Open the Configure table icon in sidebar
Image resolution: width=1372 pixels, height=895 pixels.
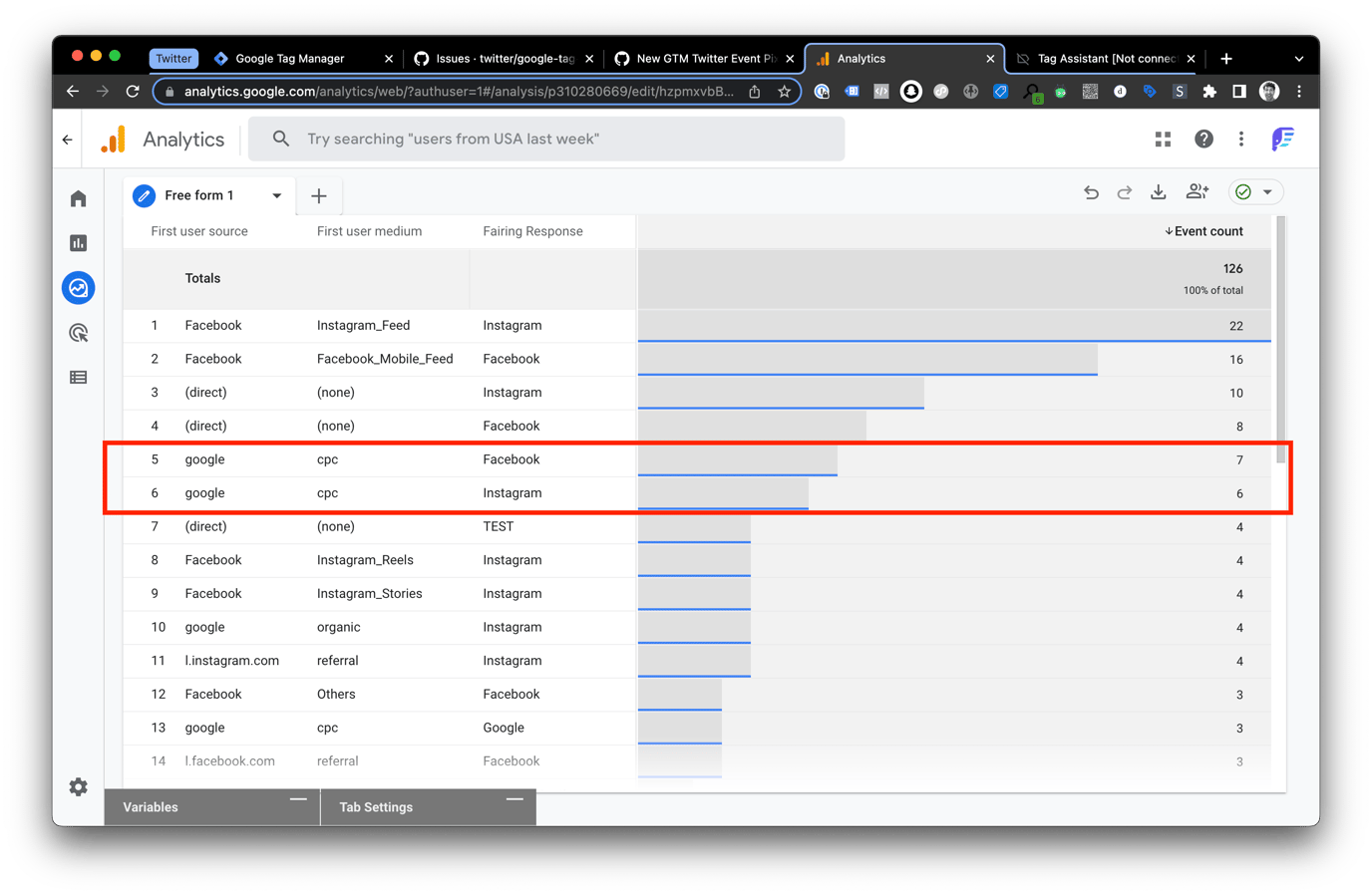tap(79, 378)
